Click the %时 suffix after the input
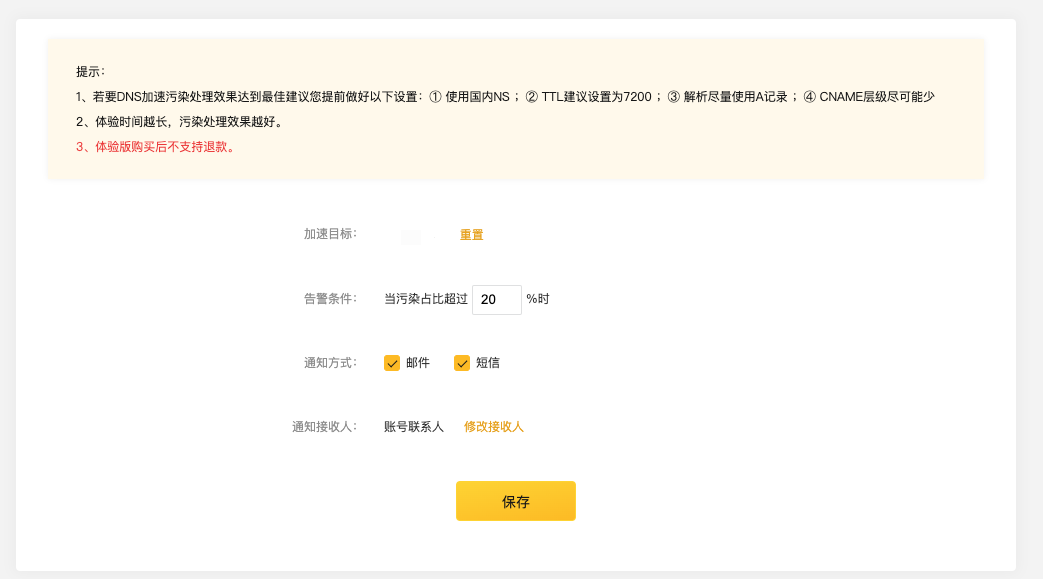This screenshot has width=1043, height=579. (x=538, y=299)
